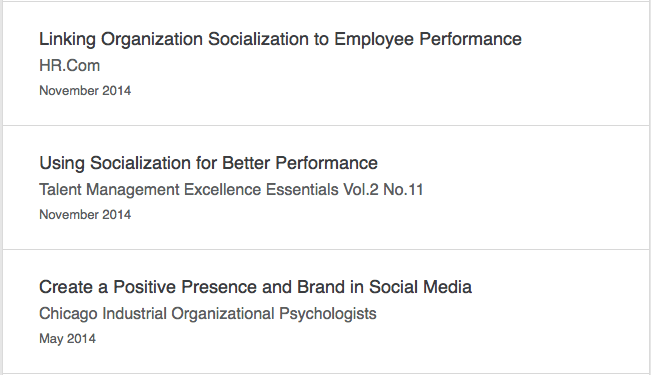Screen dimensions: 651x375
Task: Click "Employee Performance" in the first title
Action: coord(428,39)
